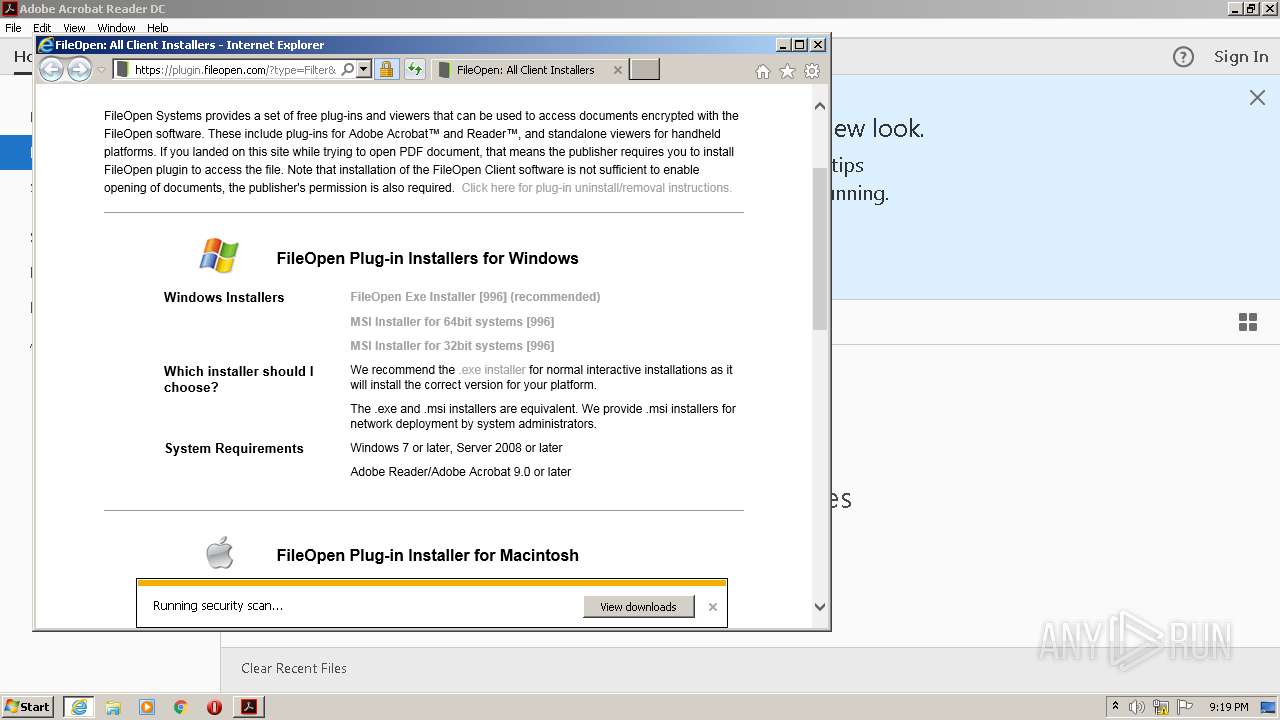Open Opera browser from taskbar
Screen dimensions: 1280x720
tap(214, 707)
